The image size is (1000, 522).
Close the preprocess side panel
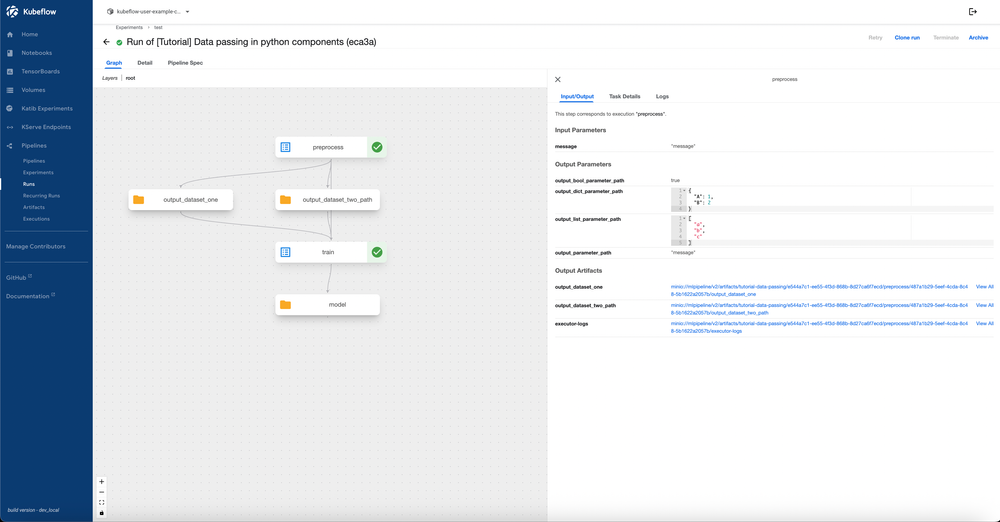pyautogui.click(x=558, y=80)
